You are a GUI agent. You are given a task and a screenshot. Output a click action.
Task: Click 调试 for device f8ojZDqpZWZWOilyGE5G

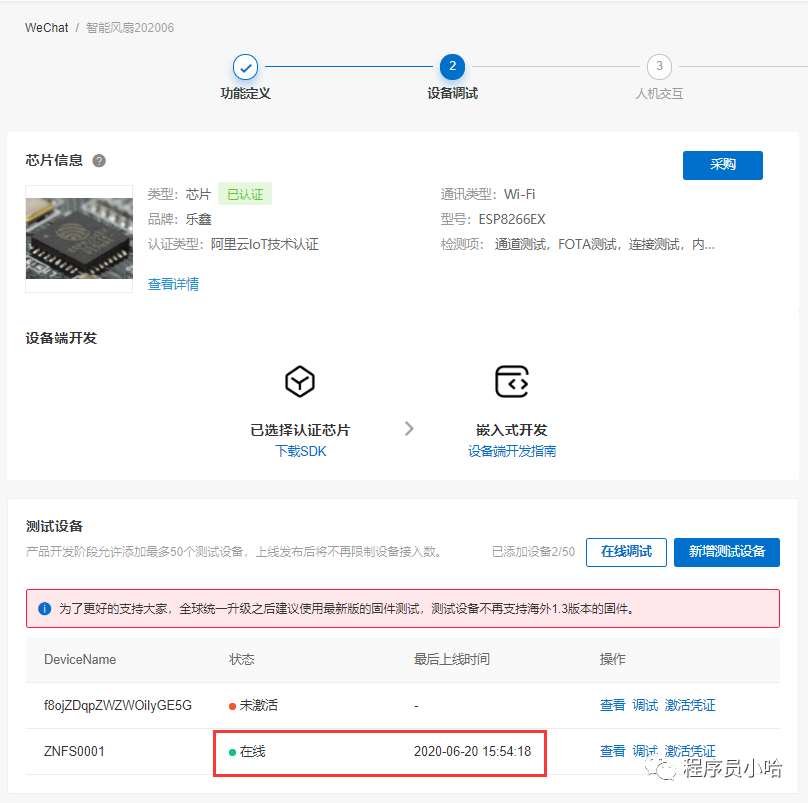coord(645,705)
